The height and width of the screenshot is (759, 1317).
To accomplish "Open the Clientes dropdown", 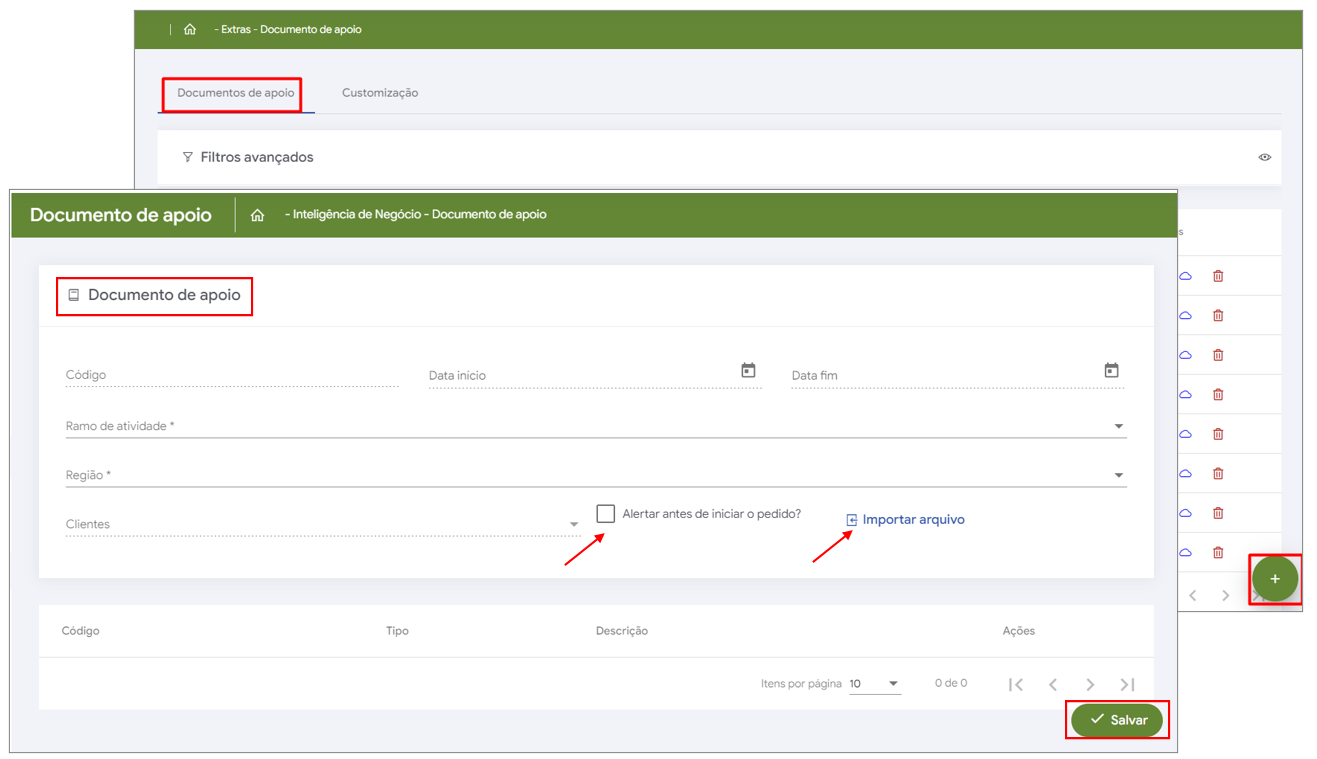I will [574, 525].
